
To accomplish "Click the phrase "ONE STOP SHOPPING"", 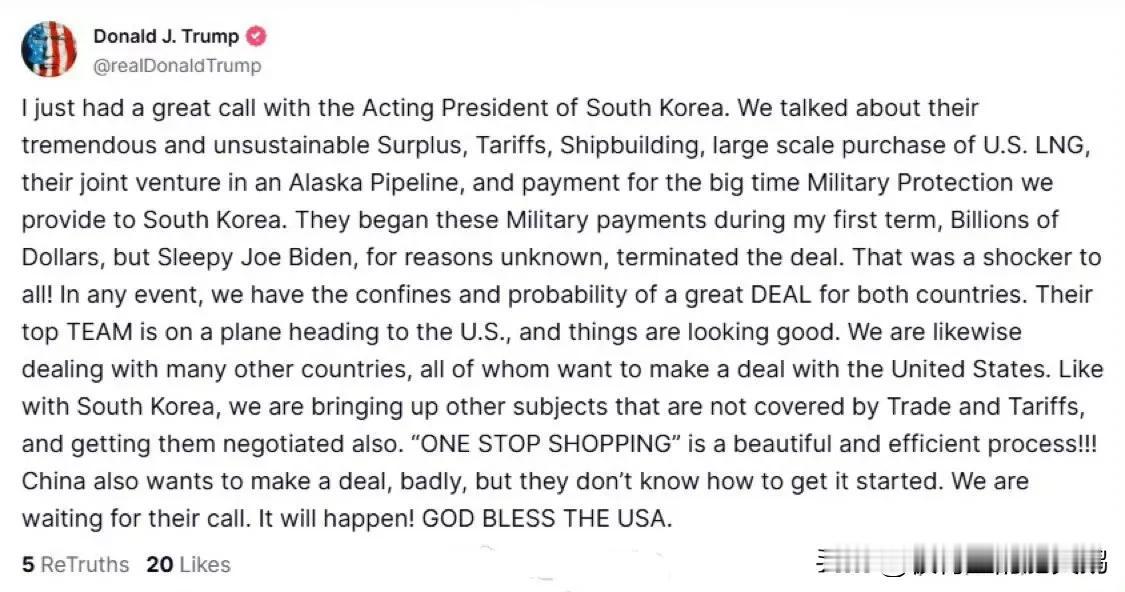I will click(546, 443).
